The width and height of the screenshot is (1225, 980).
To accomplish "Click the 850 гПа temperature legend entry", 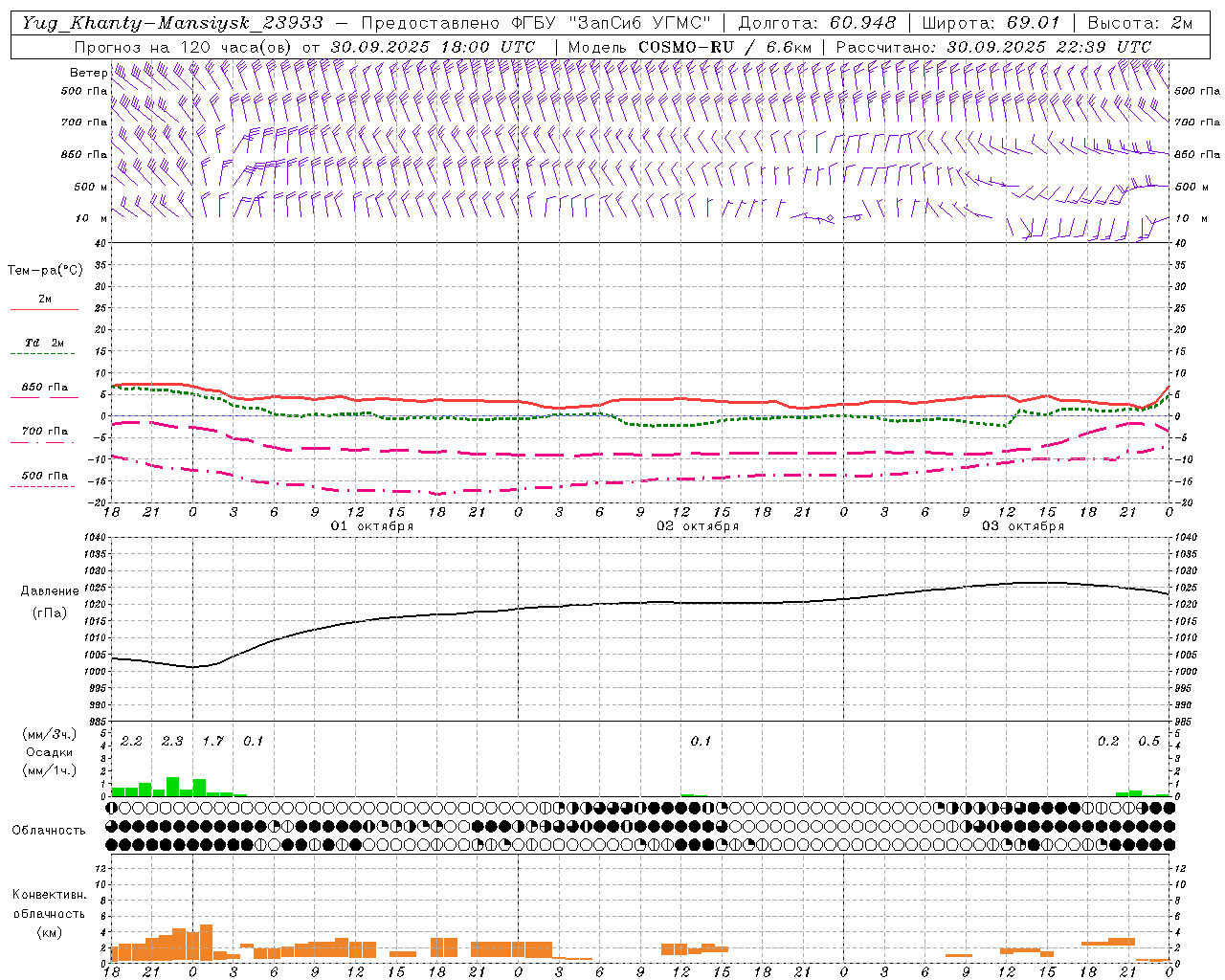I will (45, 388).
